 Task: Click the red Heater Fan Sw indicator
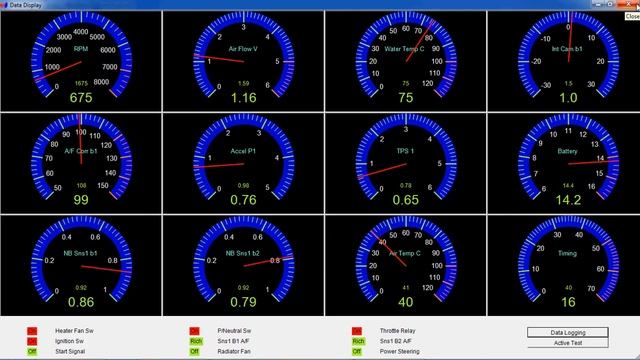[32, 331]
